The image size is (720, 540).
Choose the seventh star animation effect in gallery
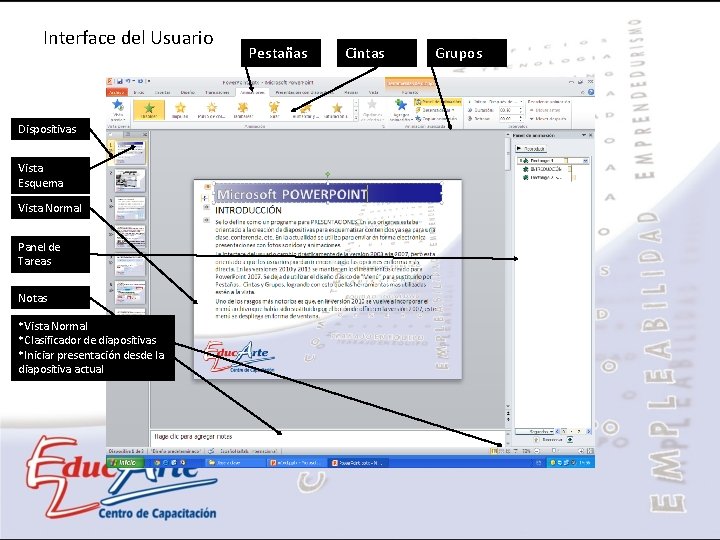coord(337,110)
